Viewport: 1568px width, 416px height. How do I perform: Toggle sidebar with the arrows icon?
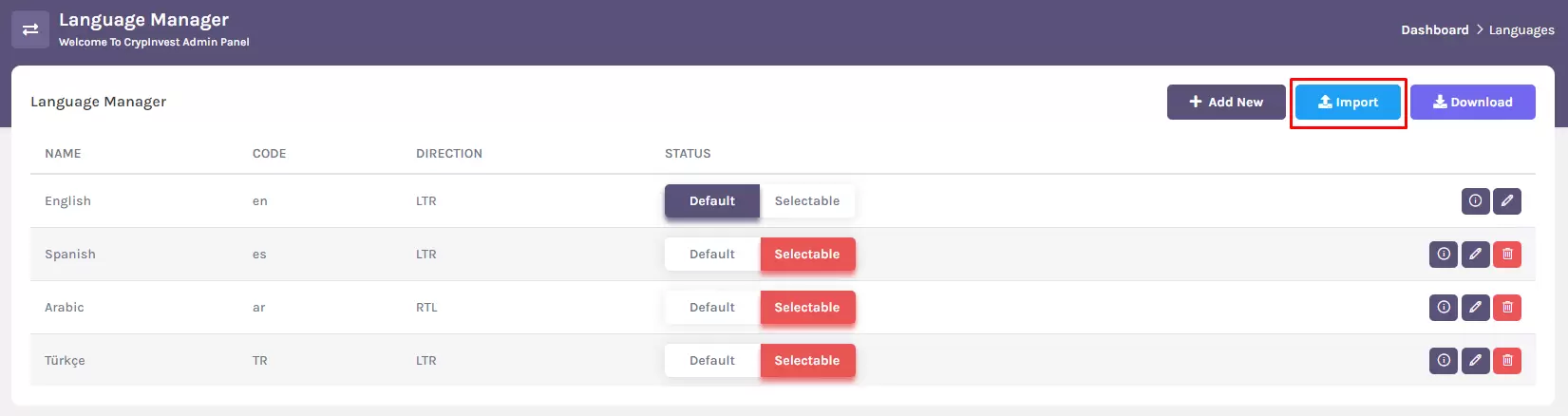(30, 29)
